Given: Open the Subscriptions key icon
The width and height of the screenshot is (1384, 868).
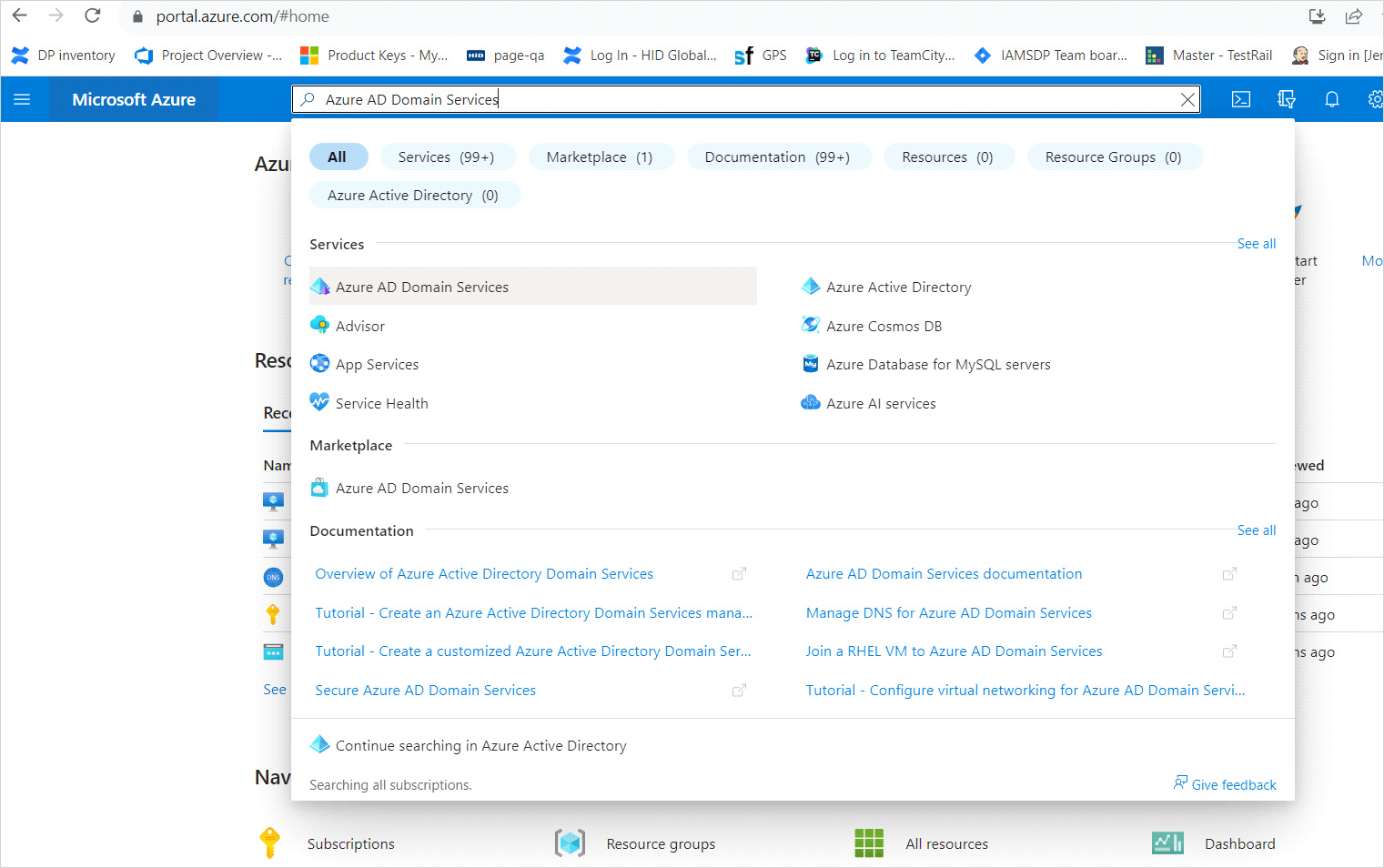Looking at the screenshot, I should tap(269, 843).
